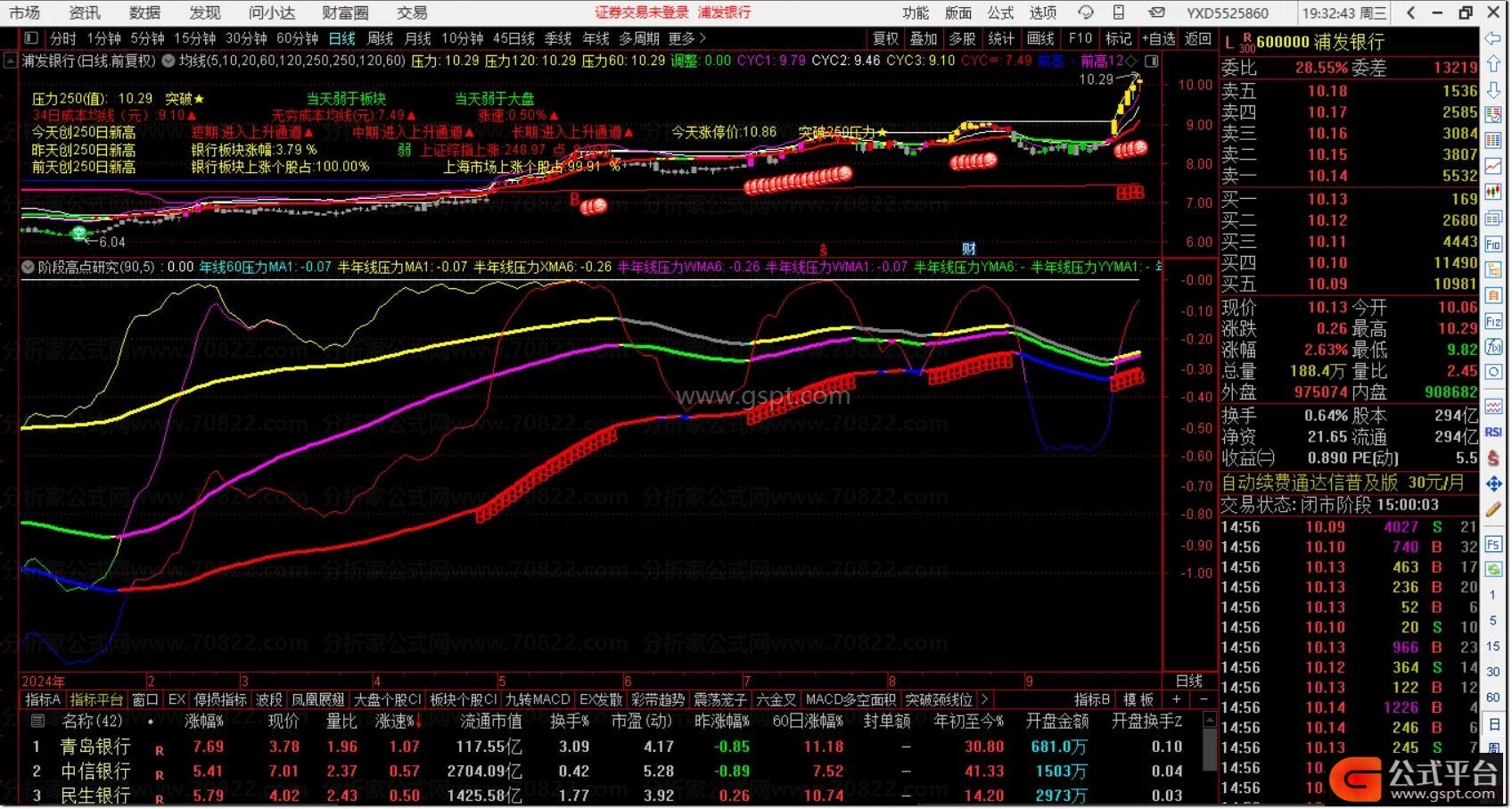Click the +自选 button
This screenshot has width=1512, height=809.
point(1159,38)
